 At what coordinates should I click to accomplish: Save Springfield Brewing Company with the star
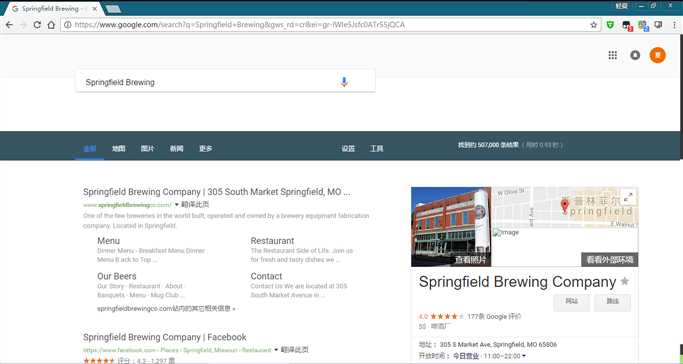pyautogui.click(x=625, y=281)
